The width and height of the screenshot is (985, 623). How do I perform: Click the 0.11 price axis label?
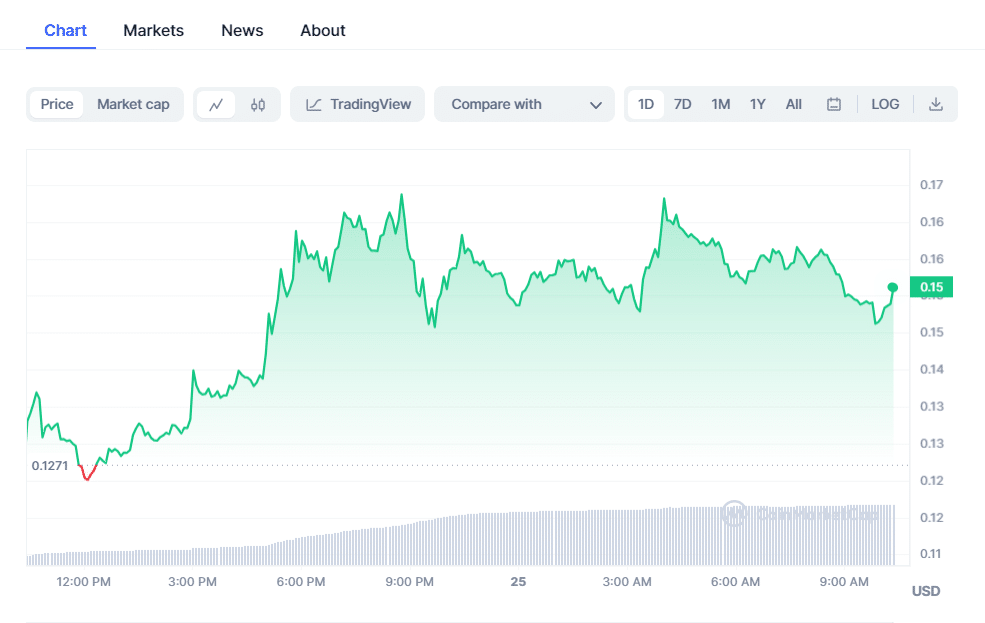pyautogui.click(x=932, y=554)
